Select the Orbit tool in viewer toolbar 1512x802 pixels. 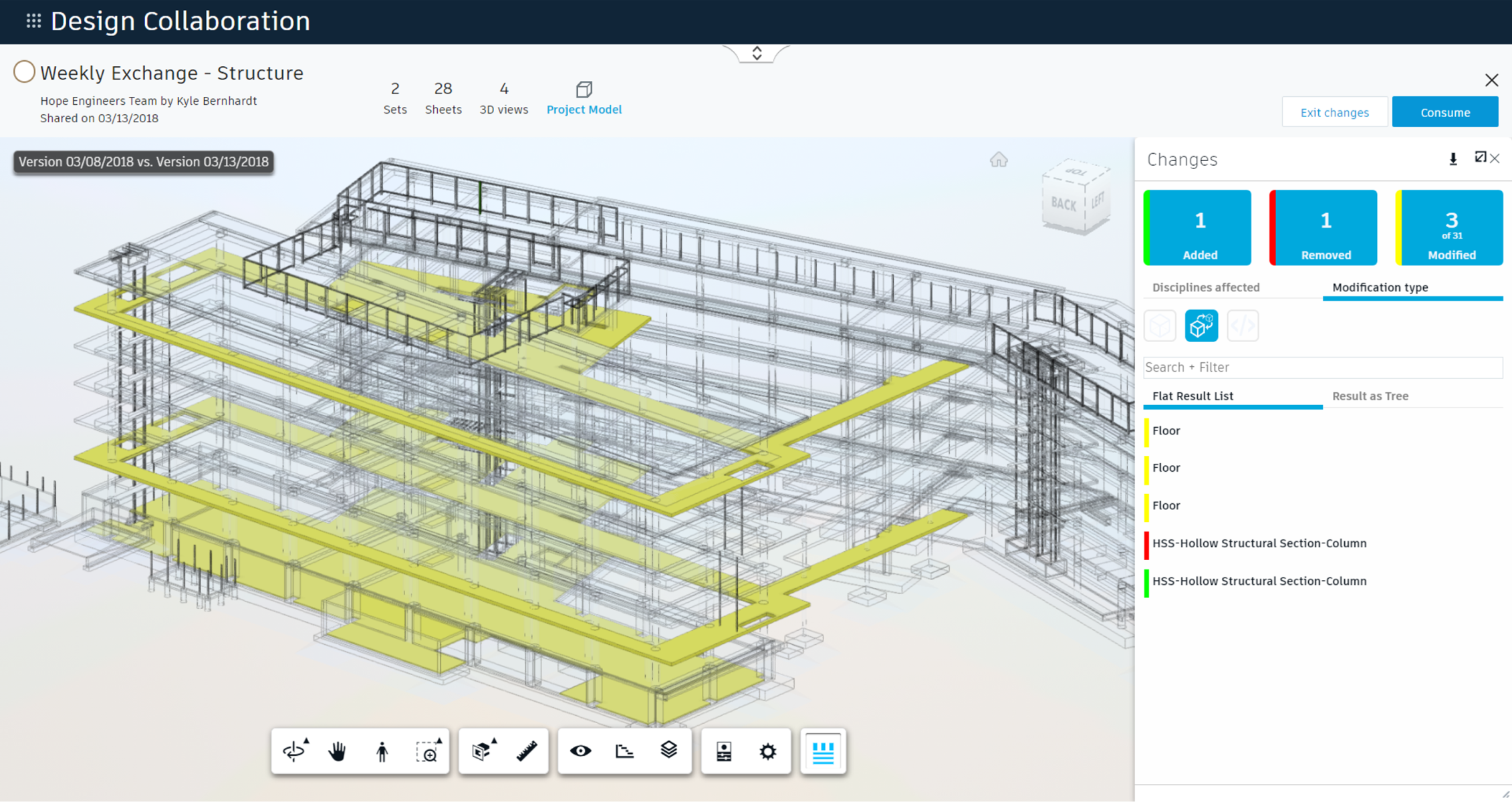[x=295, y=751]
